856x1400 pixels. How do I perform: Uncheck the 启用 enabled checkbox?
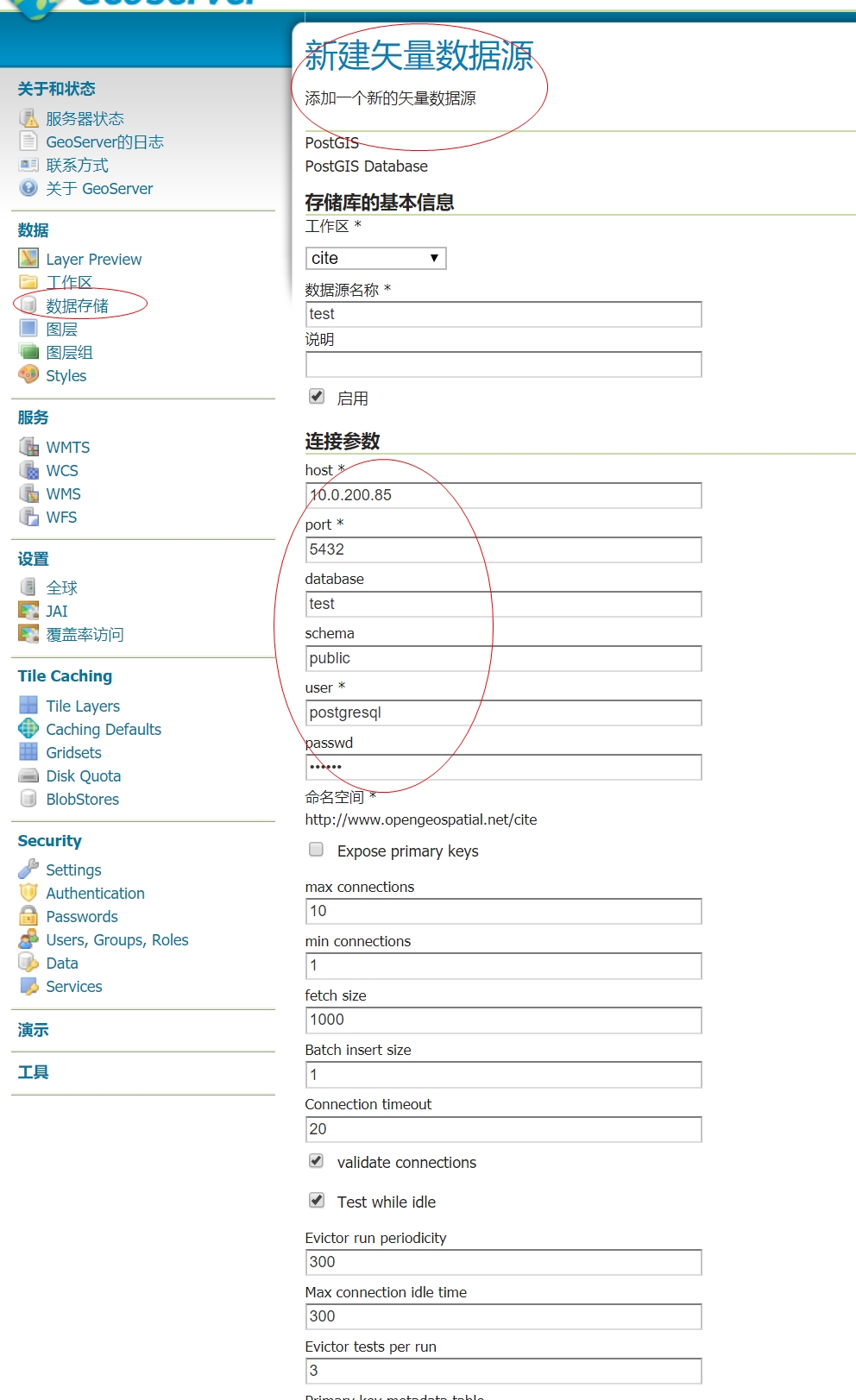(x=317, y=397)
